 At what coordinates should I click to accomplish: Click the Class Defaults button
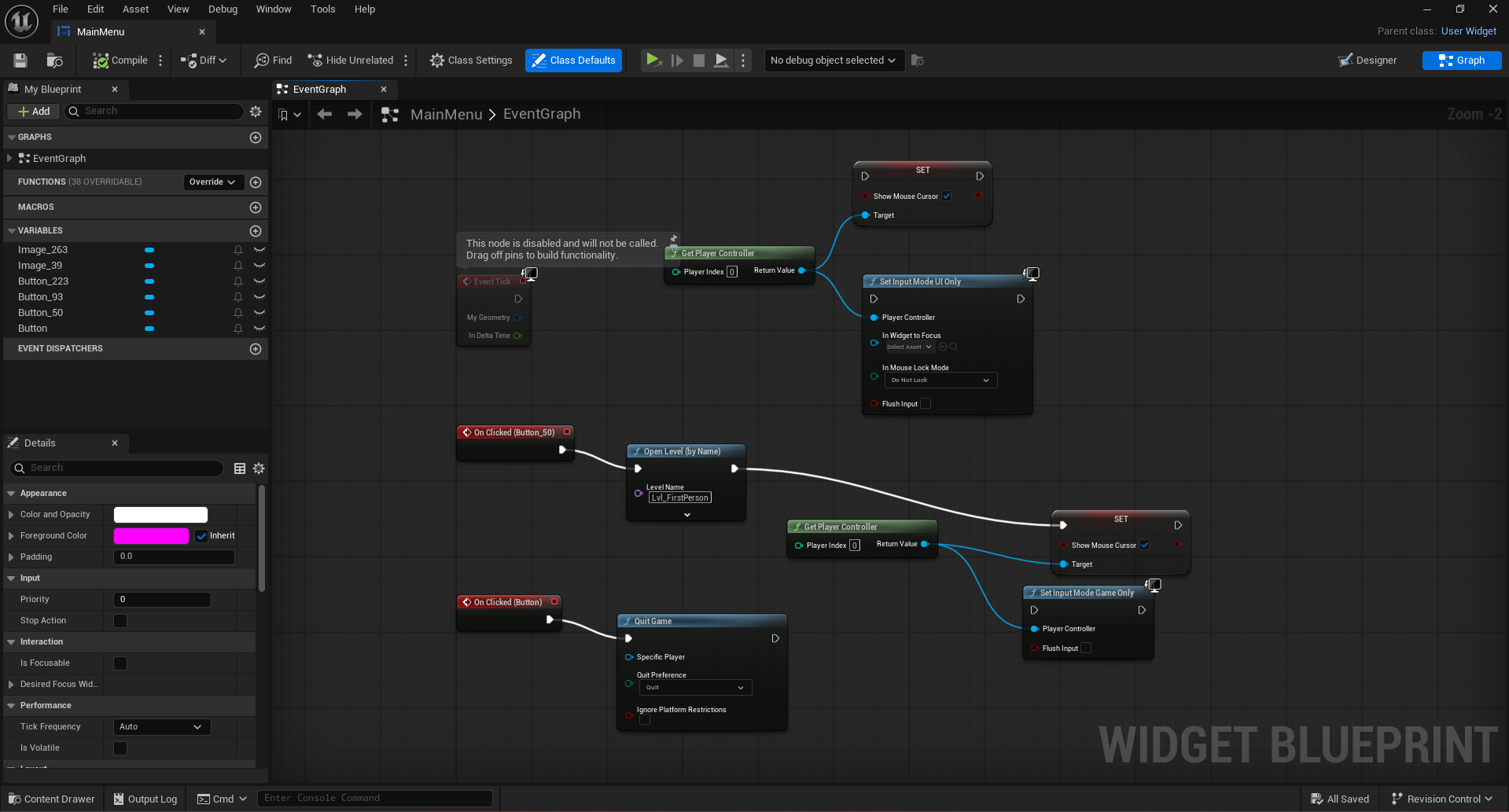(573, 60)
